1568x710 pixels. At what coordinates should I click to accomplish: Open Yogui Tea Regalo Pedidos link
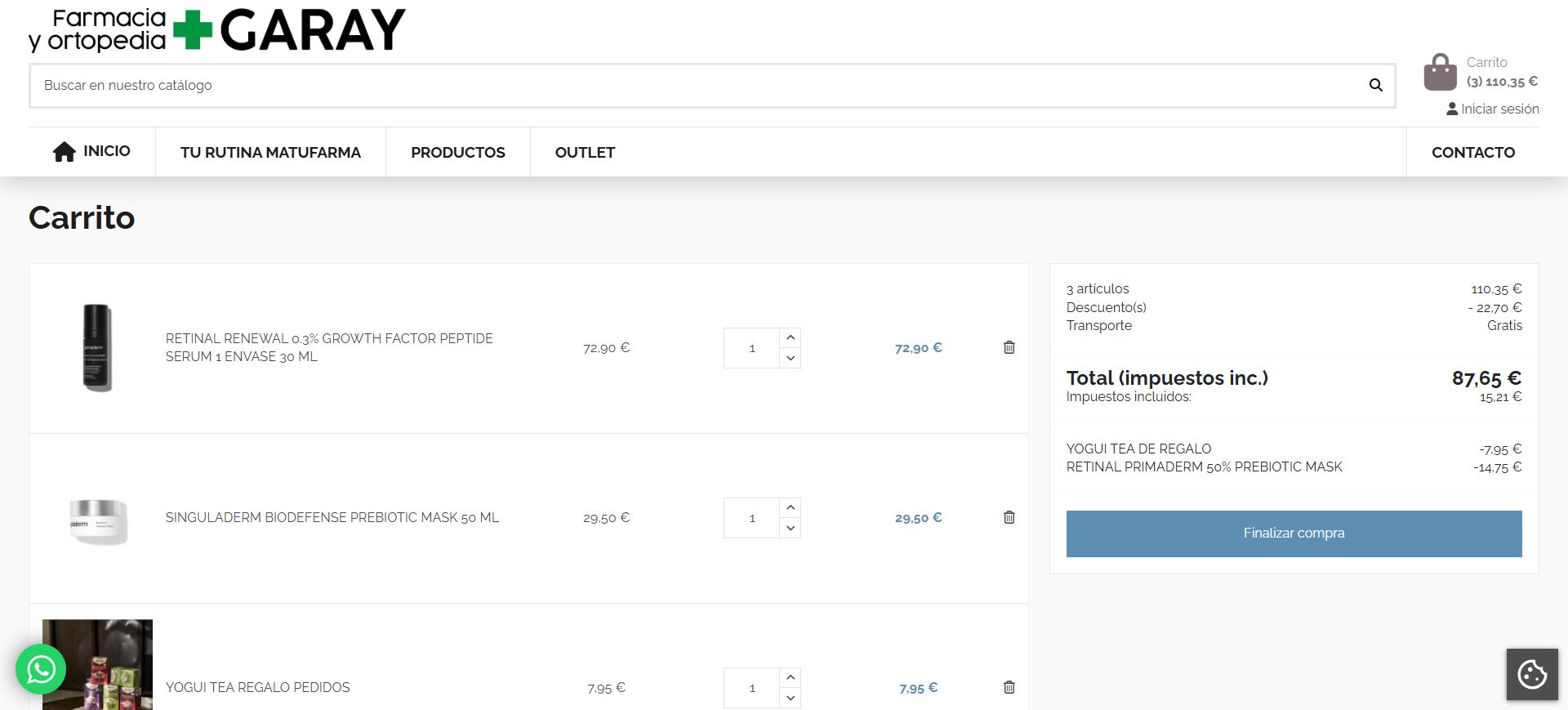258,687
